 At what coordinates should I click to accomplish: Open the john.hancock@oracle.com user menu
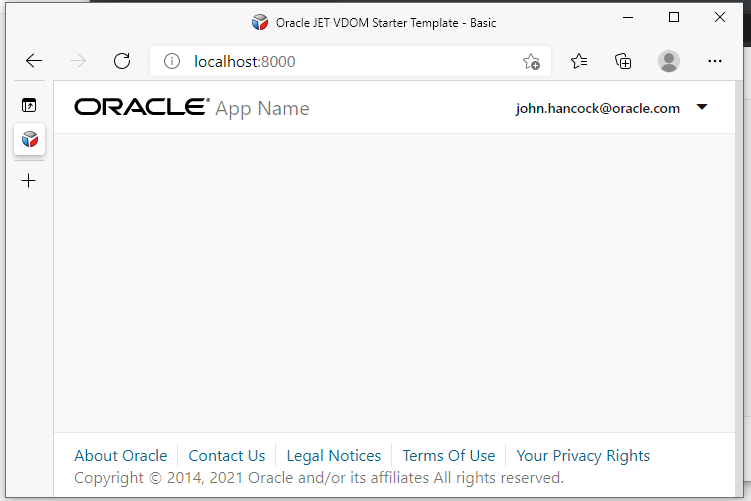click(x=611, y=108)
